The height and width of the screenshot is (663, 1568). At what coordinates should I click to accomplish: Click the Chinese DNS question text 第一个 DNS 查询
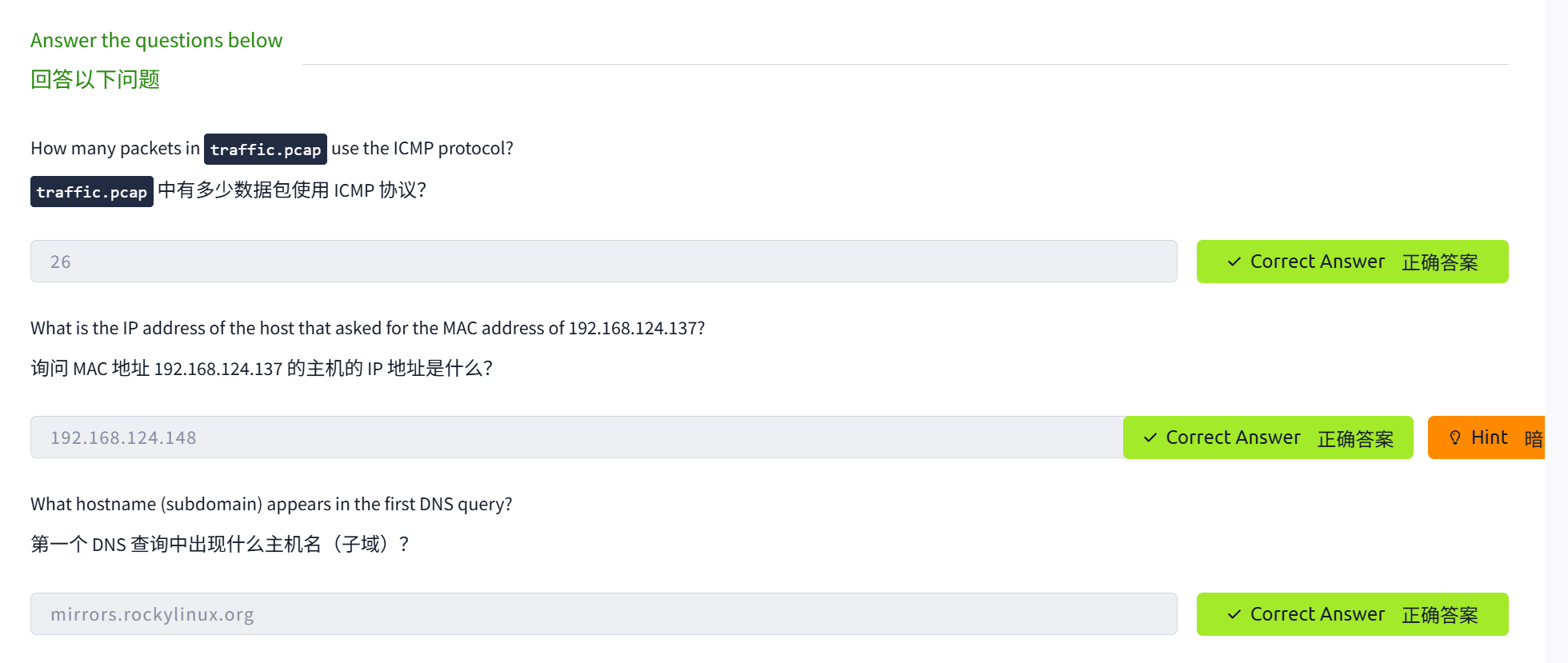click(x=219, y=545)
